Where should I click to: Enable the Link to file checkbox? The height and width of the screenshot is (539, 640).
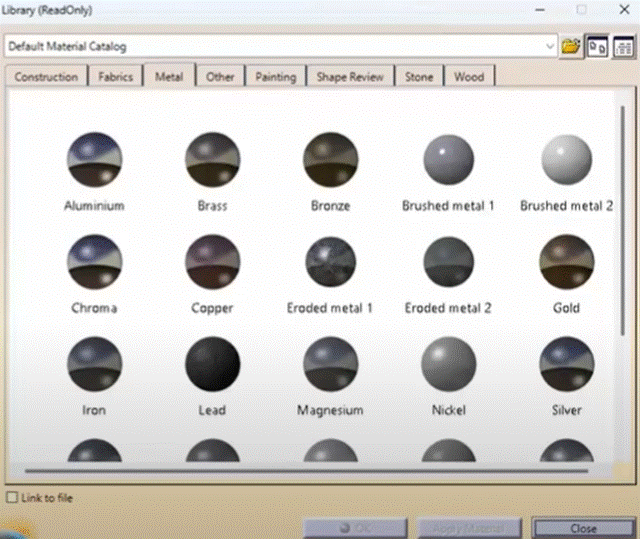(11, 497)
